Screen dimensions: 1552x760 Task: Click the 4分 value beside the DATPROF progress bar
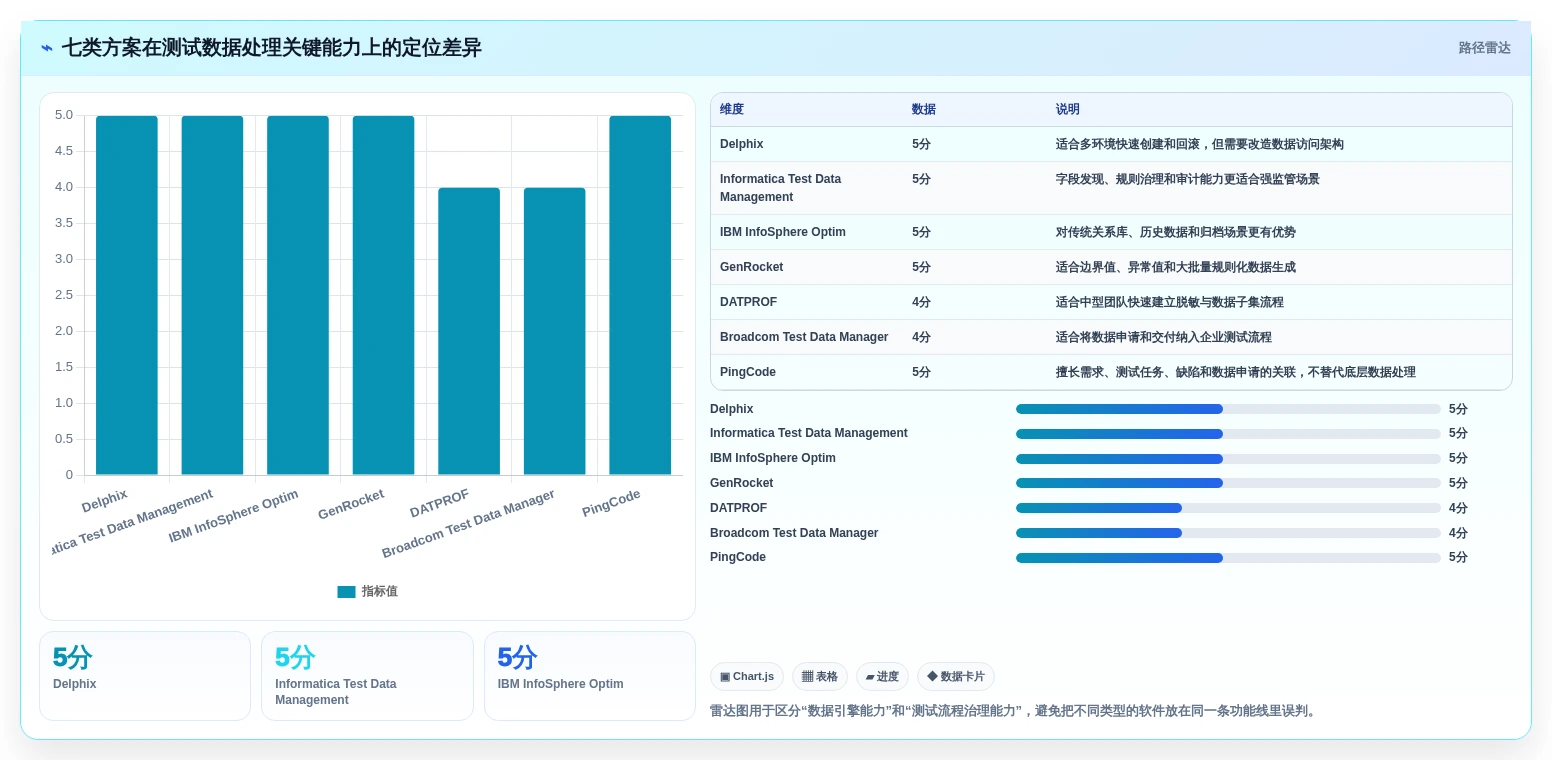(x=1458, y=508)
